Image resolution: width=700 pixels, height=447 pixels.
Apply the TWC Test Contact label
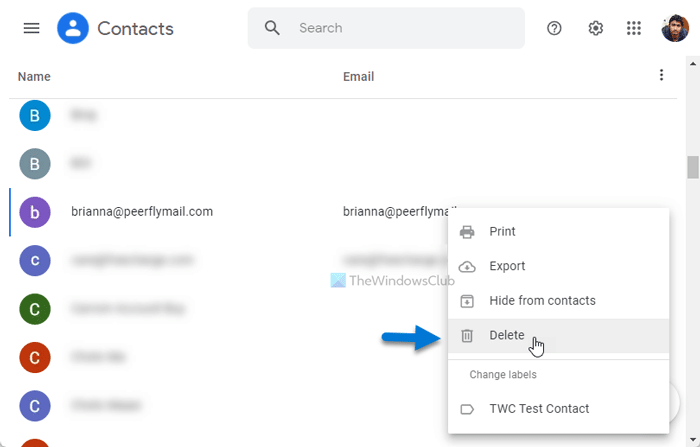coord(539,408)
